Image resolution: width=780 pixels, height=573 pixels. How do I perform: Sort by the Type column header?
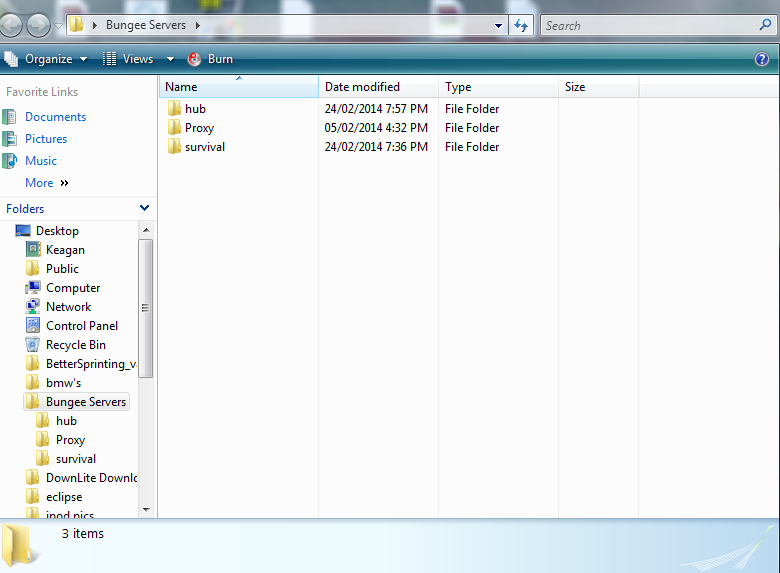[498, 87]
